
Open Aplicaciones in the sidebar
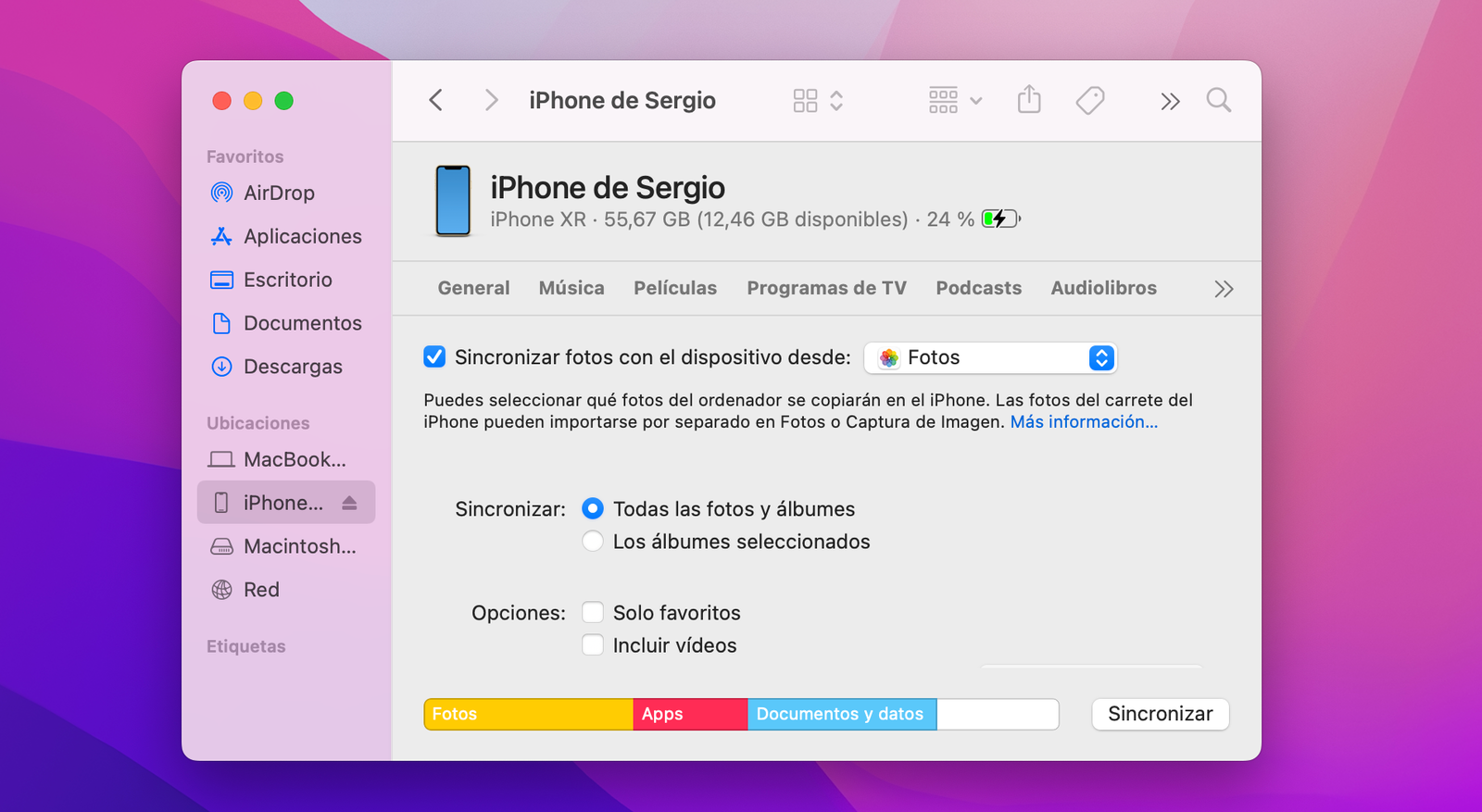(302, 236)
